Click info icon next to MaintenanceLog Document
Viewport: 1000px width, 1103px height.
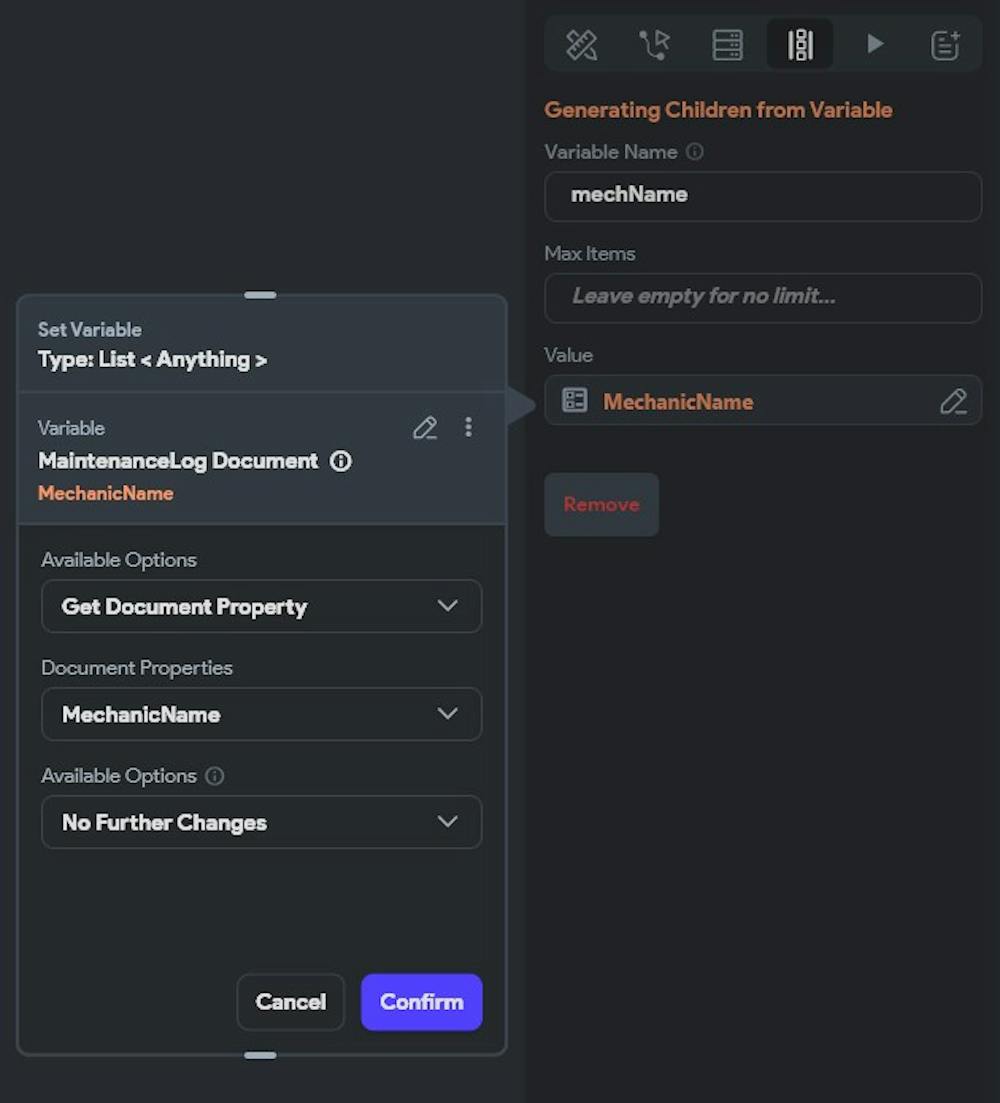(341, 461)
